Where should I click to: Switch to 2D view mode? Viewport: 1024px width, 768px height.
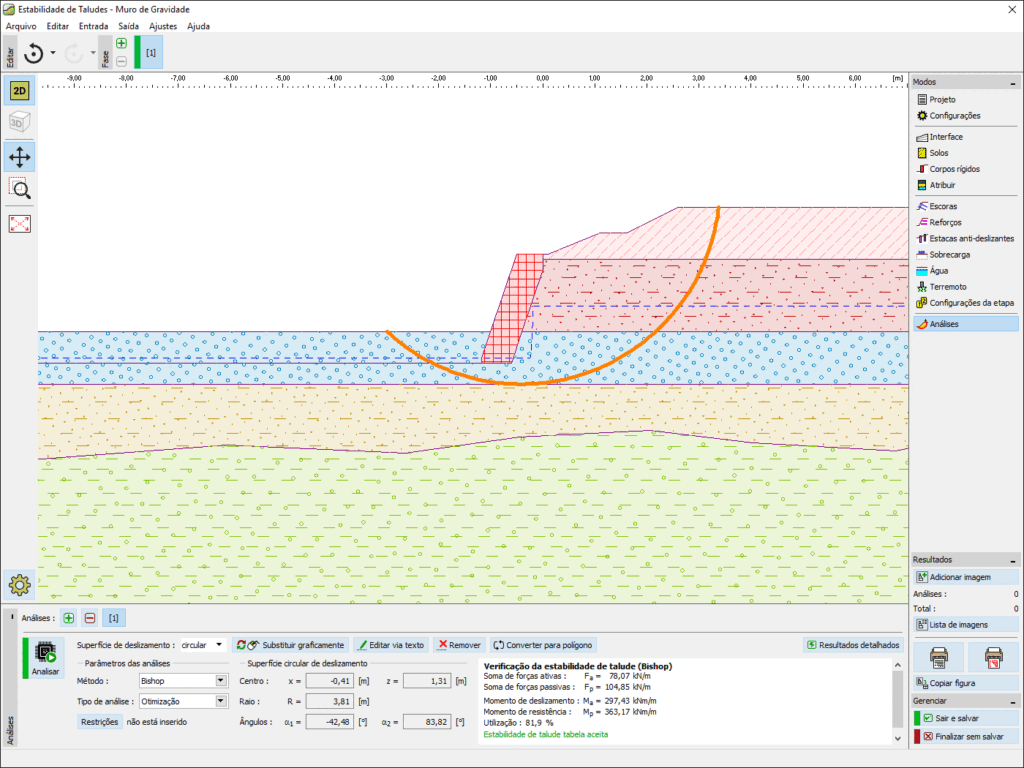click(20, 91)
